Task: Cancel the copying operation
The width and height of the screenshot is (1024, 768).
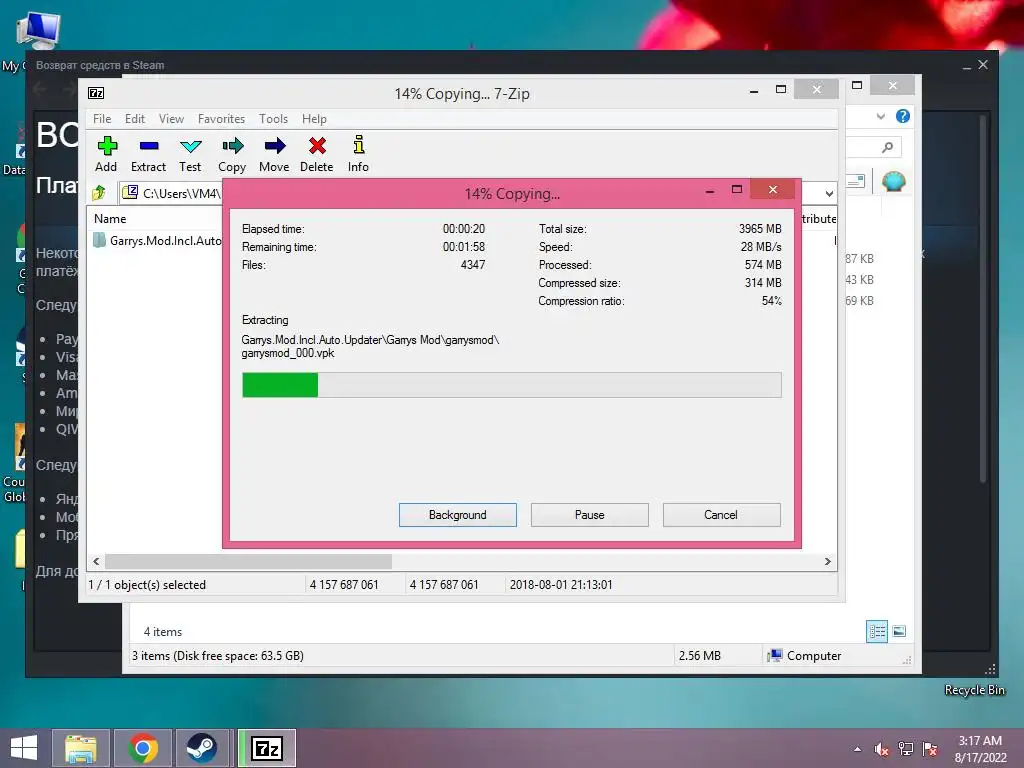Action: point(722,515)
